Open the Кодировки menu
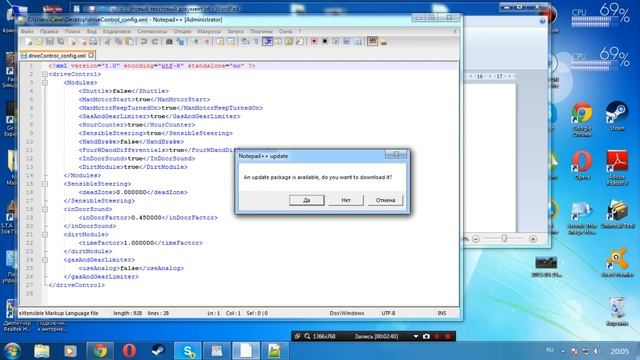Viewport: 640px width, 360px height. coord(117,31)
